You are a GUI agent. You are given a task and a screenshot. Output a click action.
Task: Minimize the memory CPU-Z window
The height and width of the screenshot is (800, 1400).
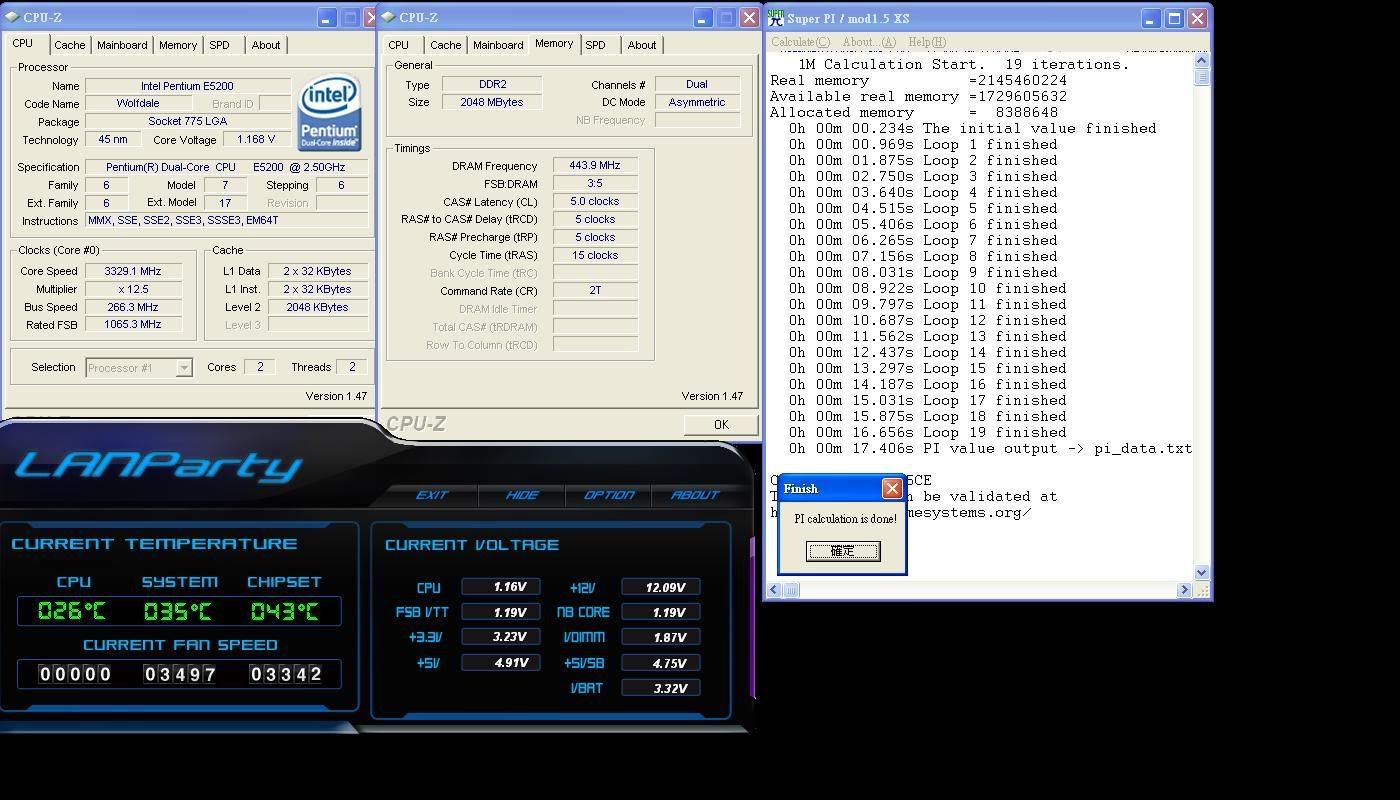(x=702, y=18)
